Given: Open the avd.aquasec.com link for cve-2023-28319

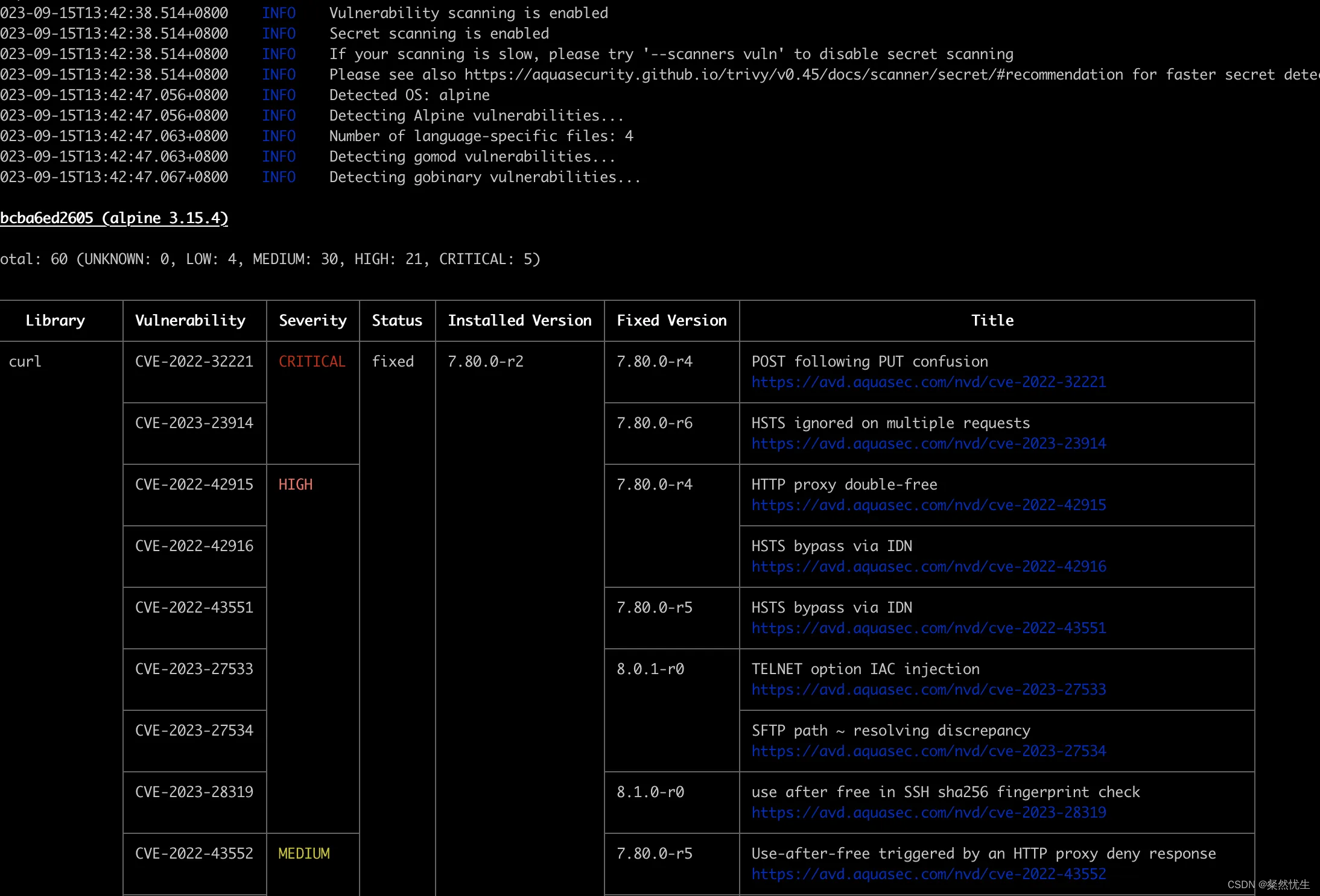Looking at the screenshot, I should point(928,813).
